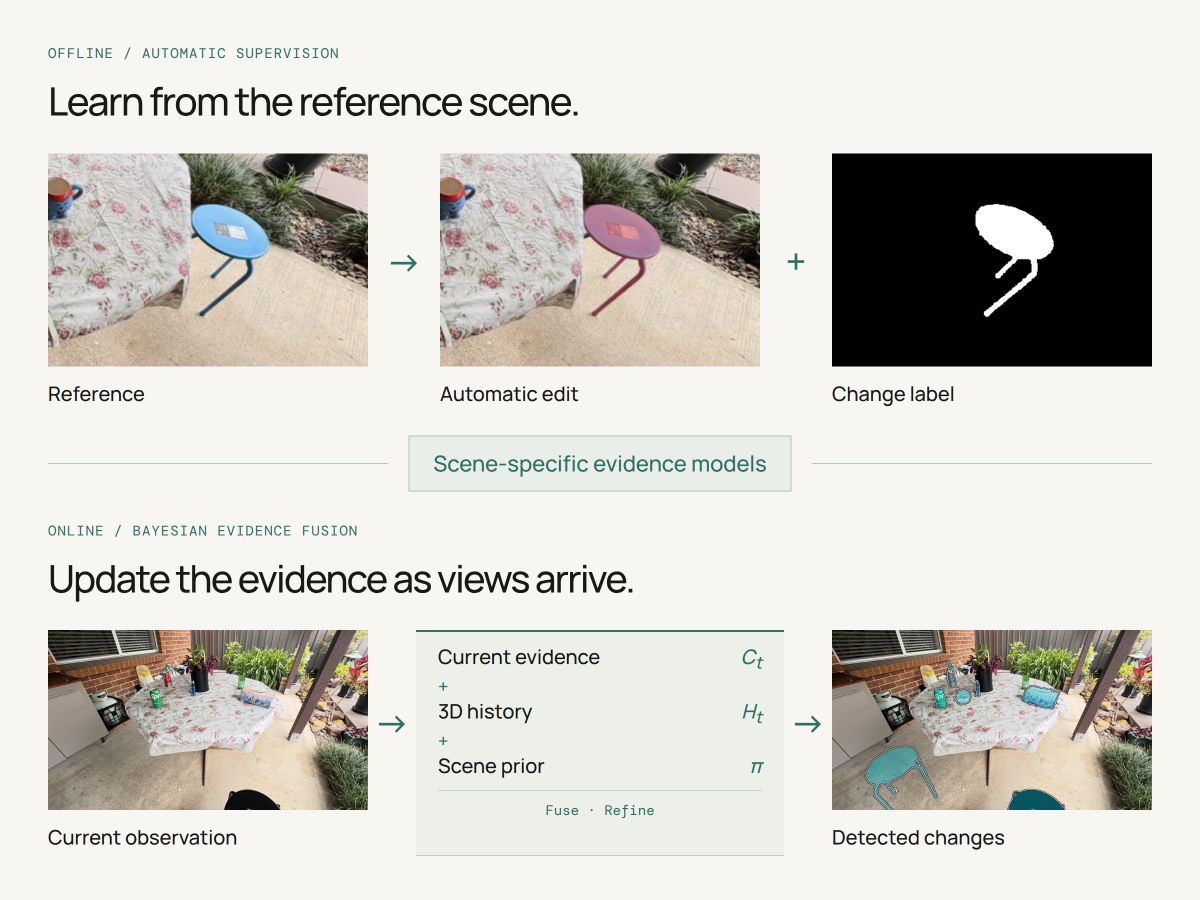Click the 'Update the evidence as views arrive.' heading
Screen dimensions: 1200x900
coord(341,580)
